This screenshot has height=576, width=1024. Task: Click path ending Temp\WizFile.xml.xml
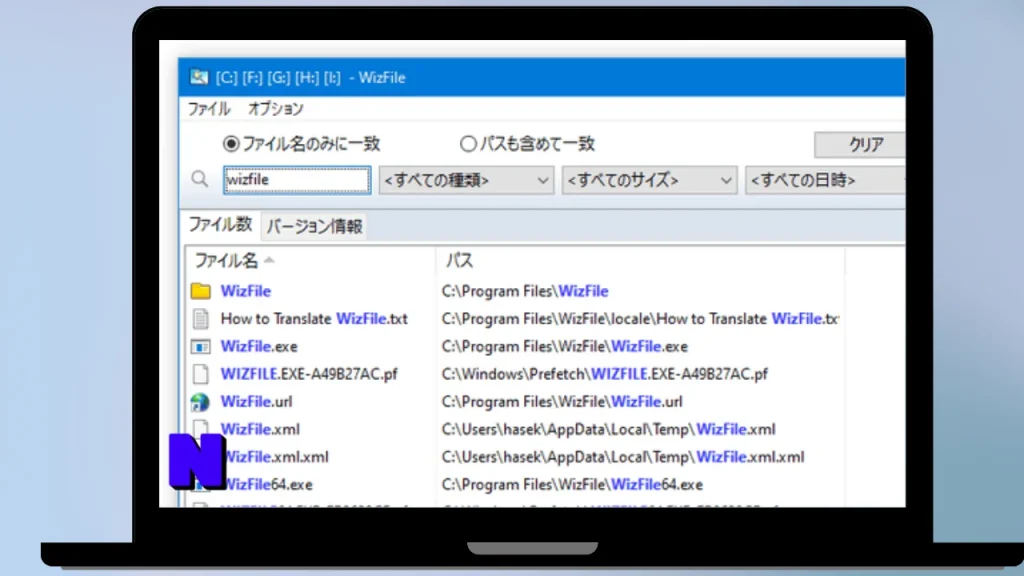623,456
